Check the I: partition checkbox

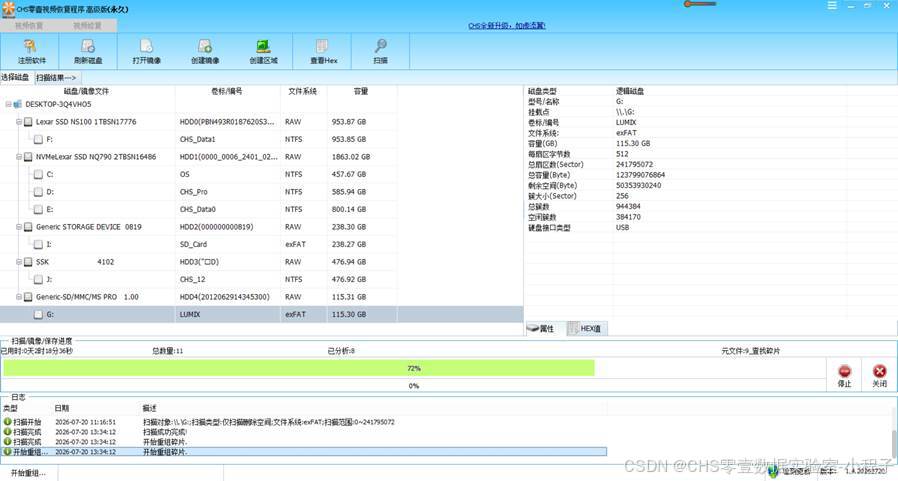[x=38, y=245]
